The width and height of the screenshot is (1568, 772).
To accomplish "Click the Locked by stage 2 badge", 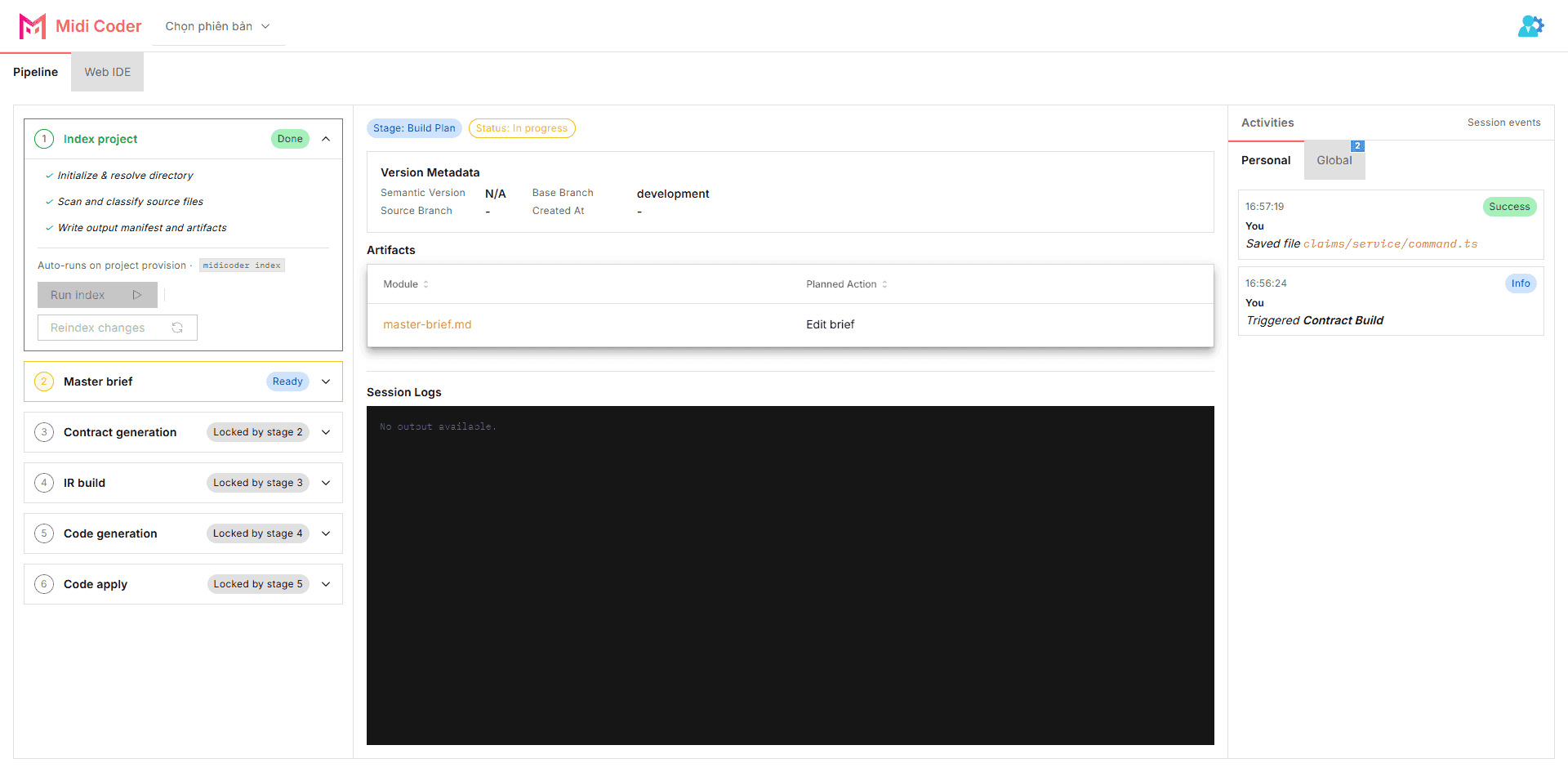I will tap(258, 432).
